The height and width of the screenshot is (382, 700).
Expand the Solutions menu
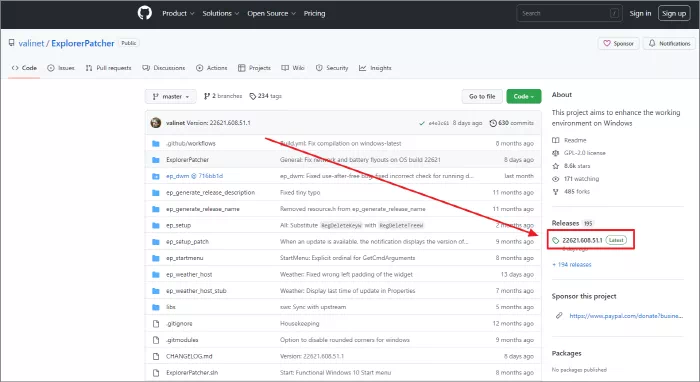(221, 13)
